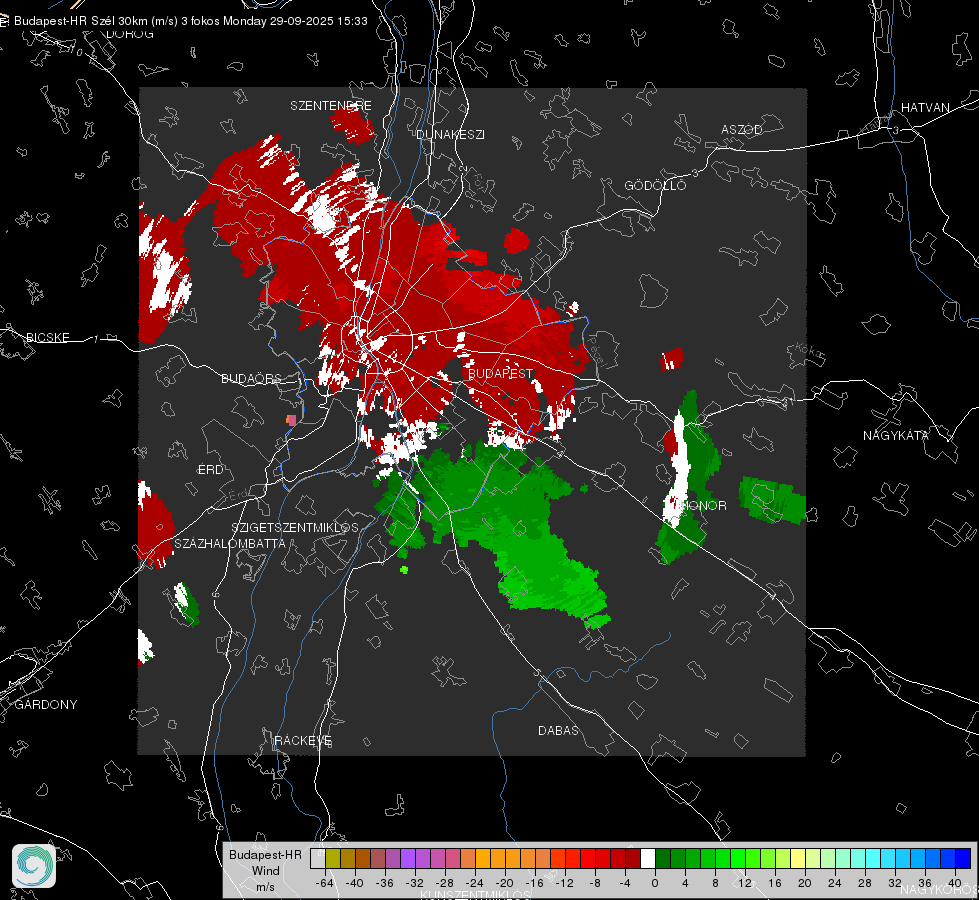Screen dimensions: 979x900
Task: Choose the olive swatch next to the grey one
Action: (333, 858)
